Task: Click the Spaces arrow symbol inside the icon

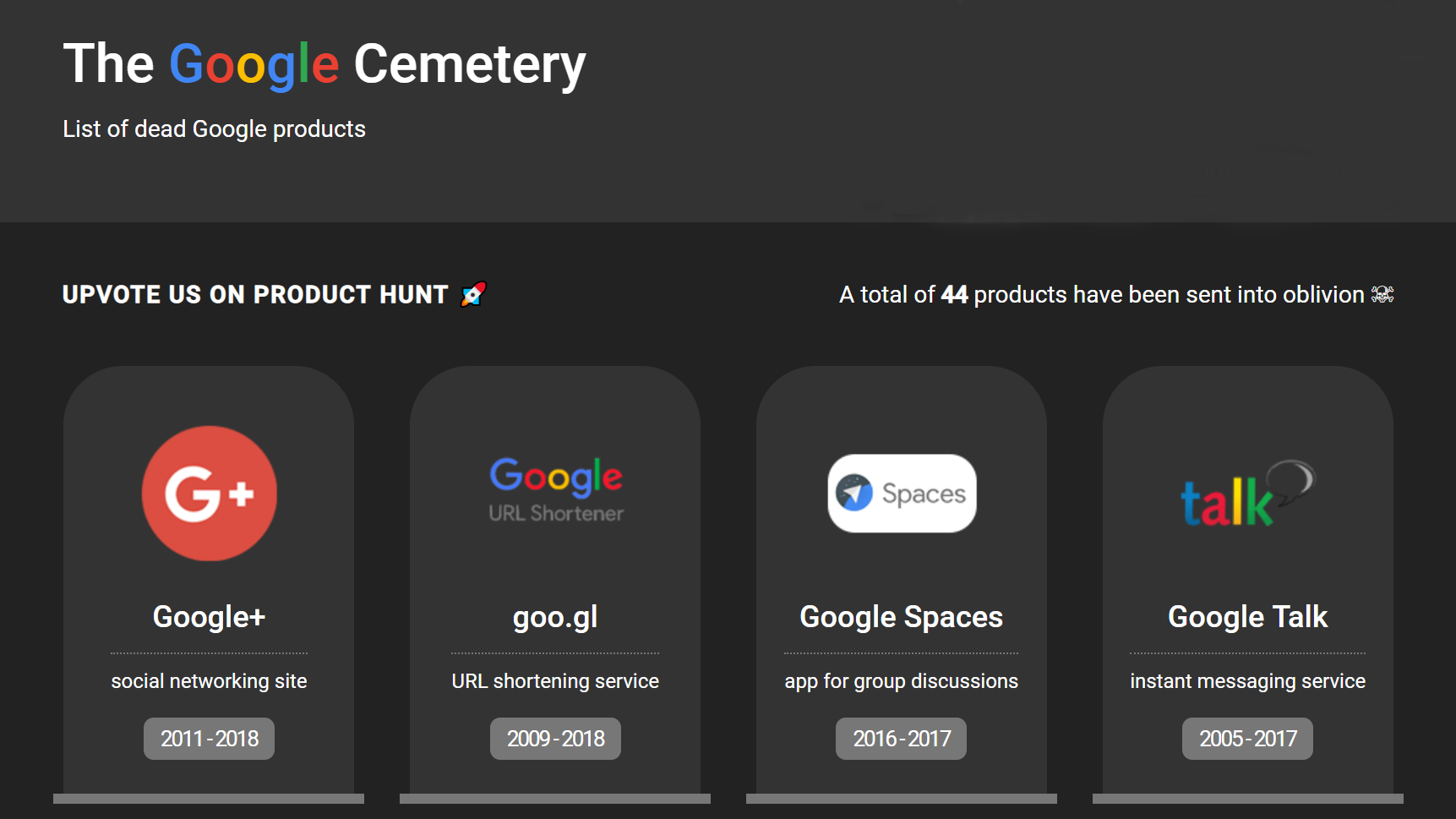Action: (853, 493)
